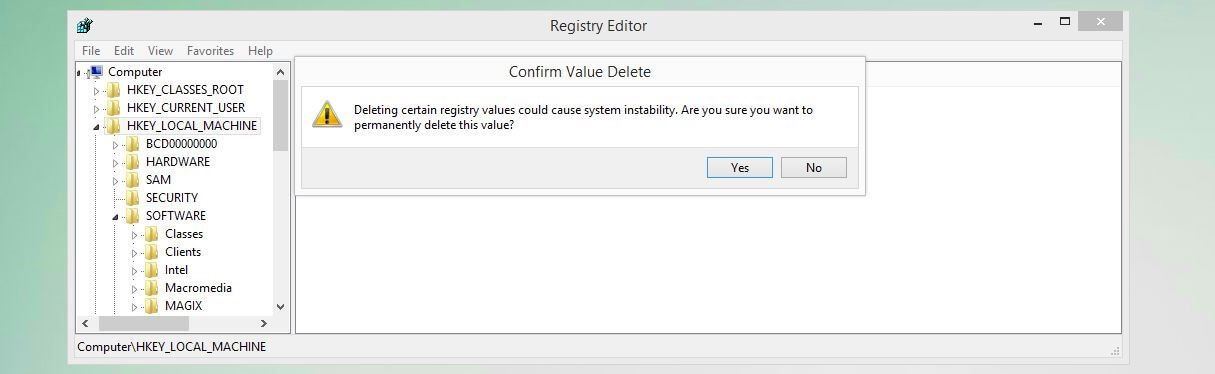Select the BCD00000000 label
Screen dimensions: 1215x374
coord(181,144)
